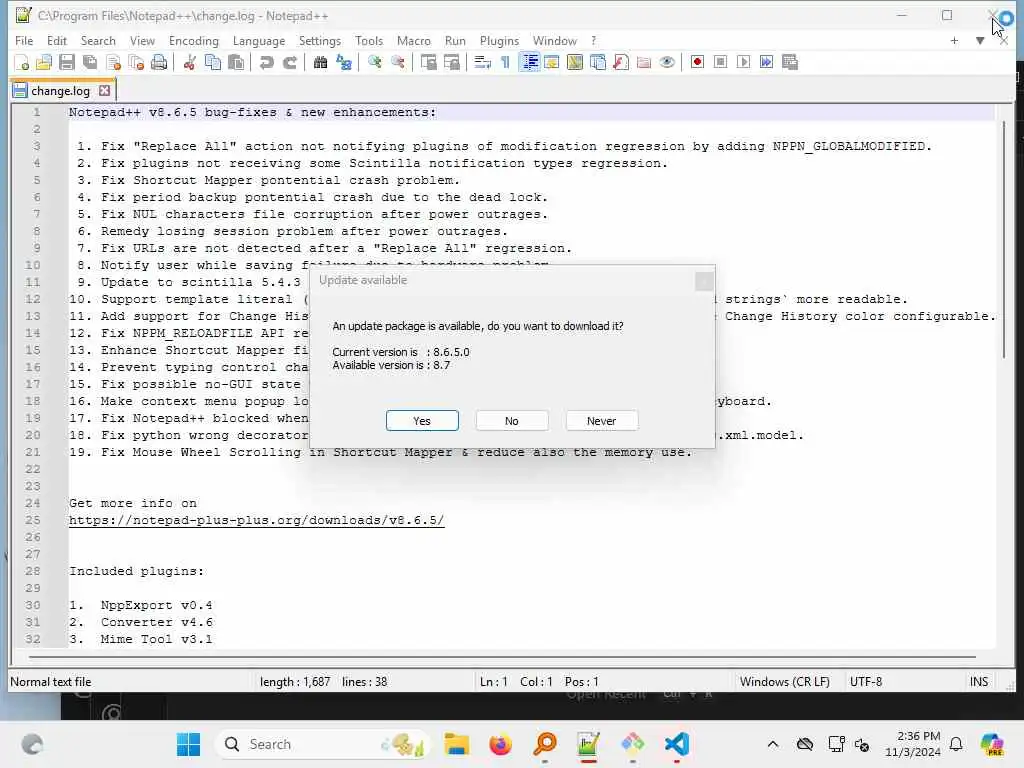Screen dimensions: 1024x768
Task: Toggle synchronize horizontal scrolling icon
Action: pos(451,63)
